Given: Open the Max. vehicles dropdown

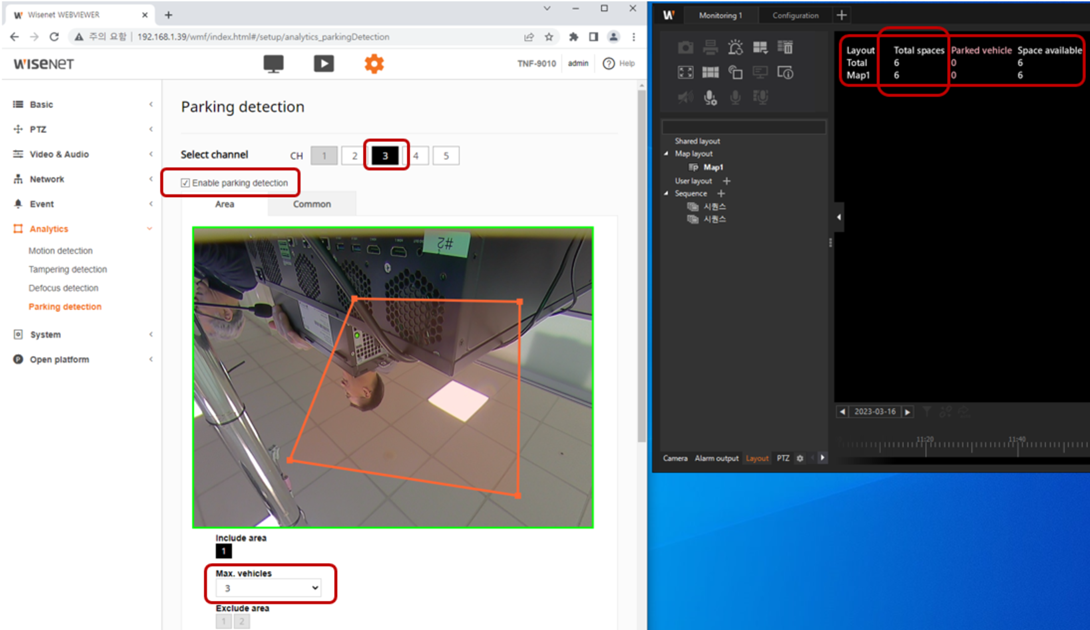Looking at the screenshot, I should click(x=268, y=588).
